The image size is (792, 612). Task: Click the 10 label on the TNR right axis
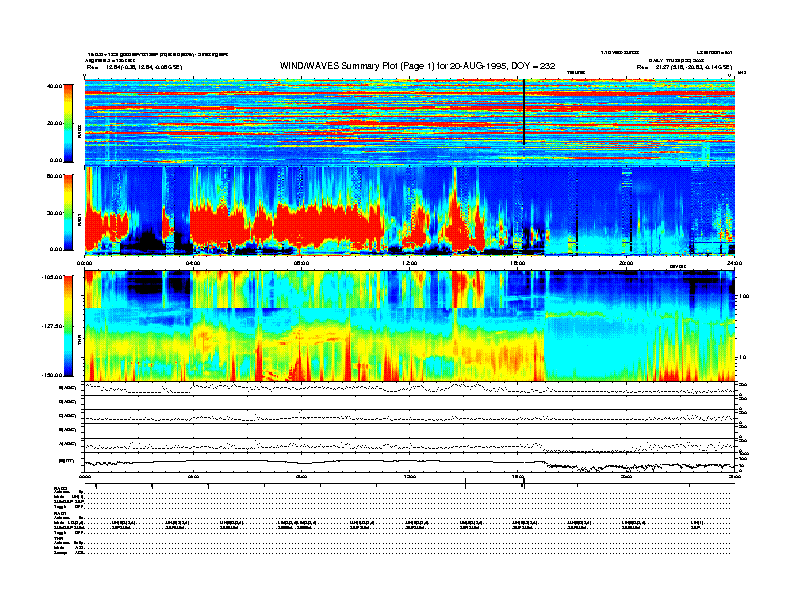742,358
